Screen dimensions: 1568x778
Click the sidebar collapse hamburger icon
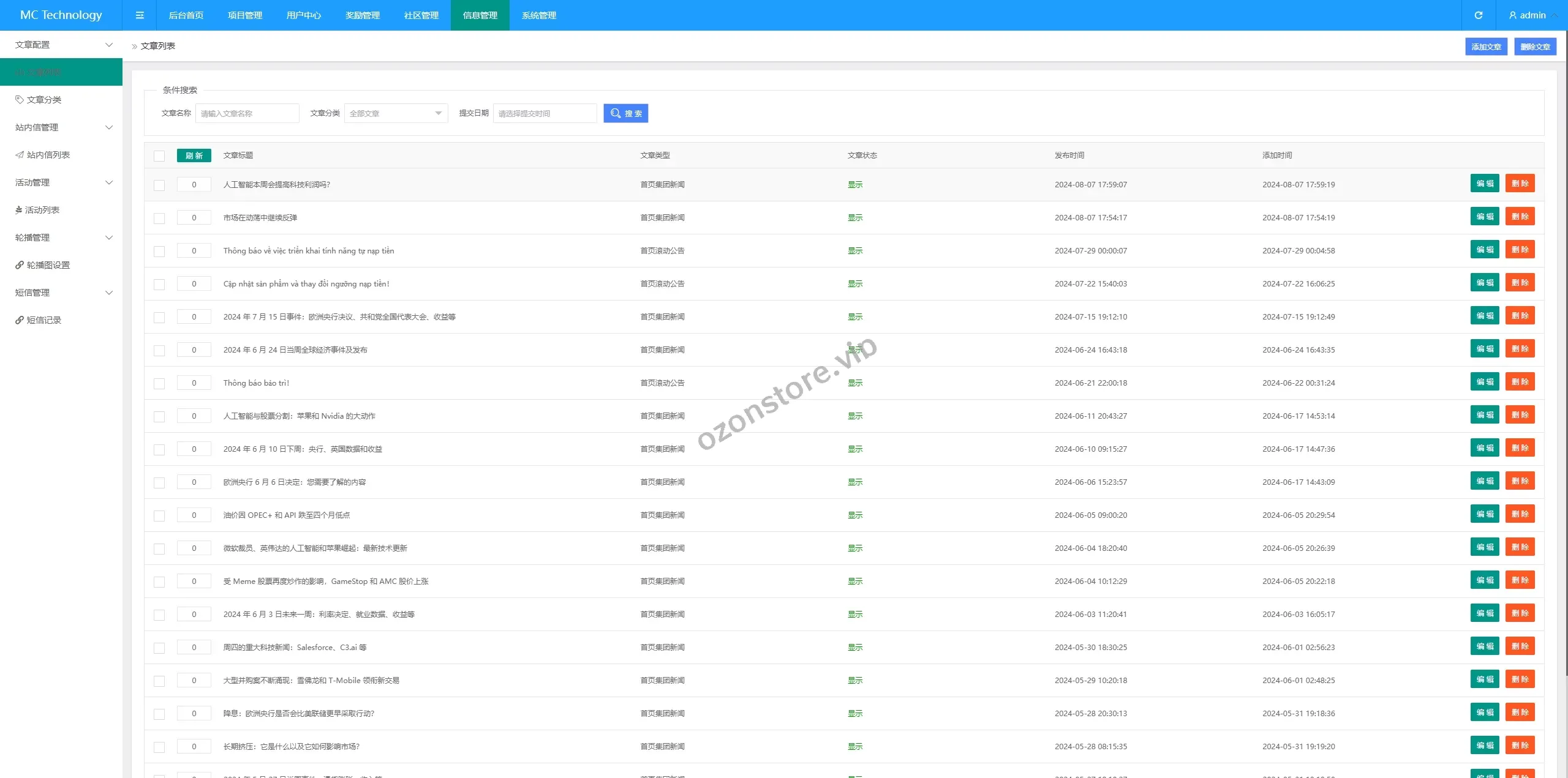click(140, 15)
